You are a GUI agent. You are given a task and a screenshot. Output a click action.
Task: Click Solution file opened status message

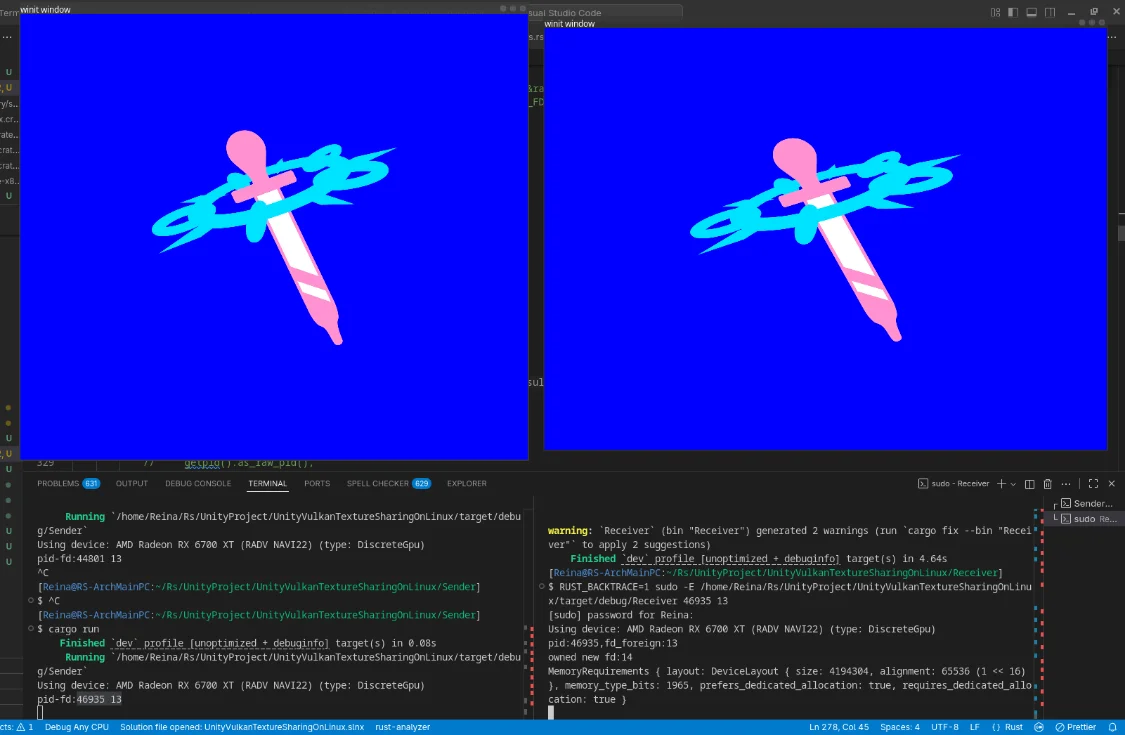242,727
